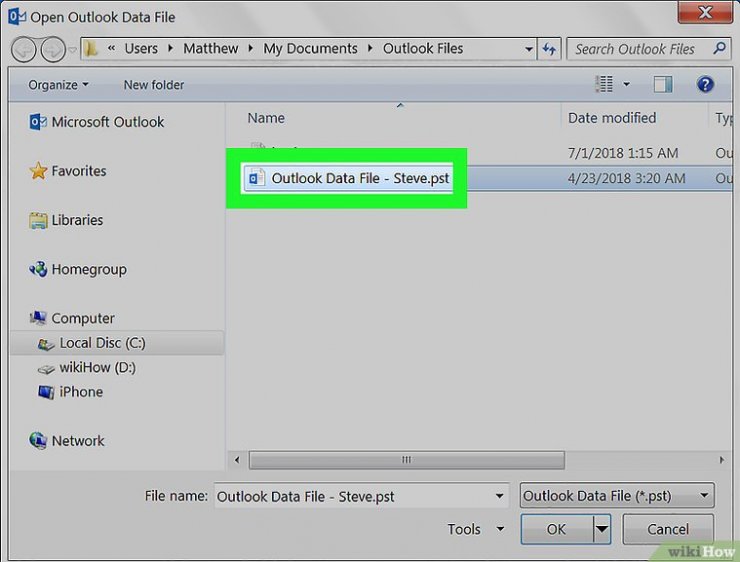Click the Cancel button

tap(668, 529)
